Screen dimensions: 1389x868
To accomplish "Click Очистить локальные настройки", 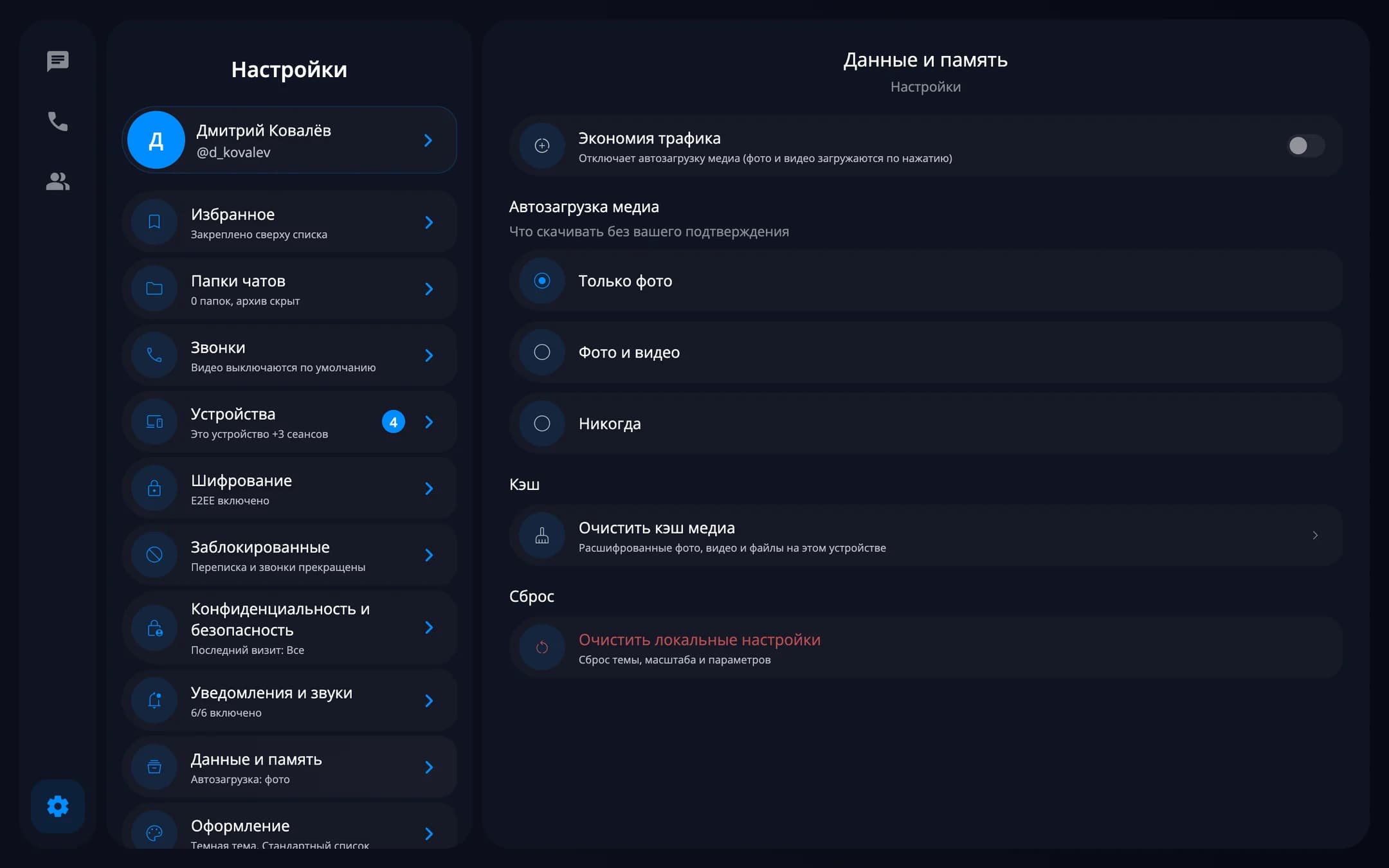I will tap(926, 647).
